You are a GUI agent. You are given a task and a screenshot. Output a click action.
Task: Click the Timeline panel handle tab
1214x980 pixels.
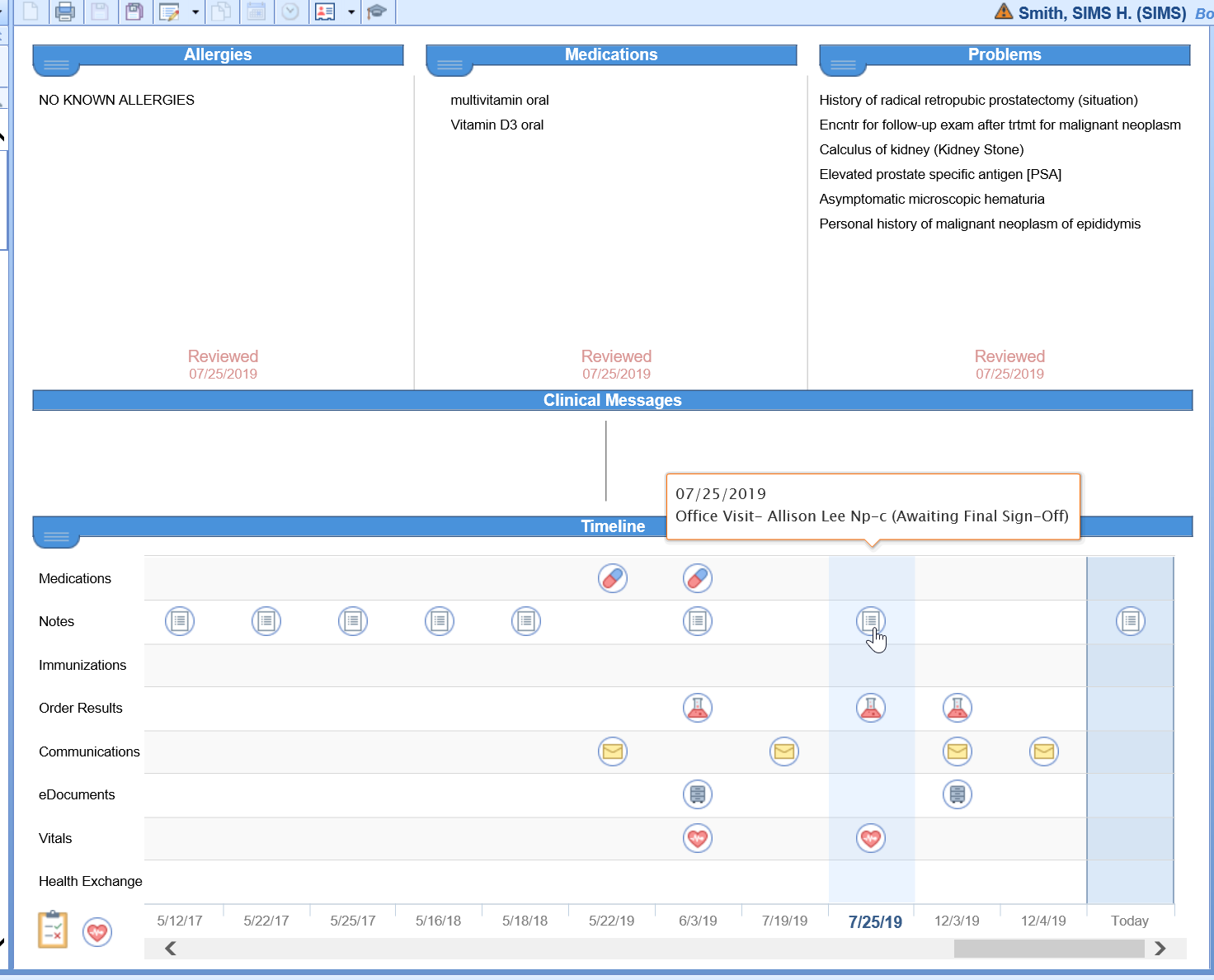tap(56, 537)
